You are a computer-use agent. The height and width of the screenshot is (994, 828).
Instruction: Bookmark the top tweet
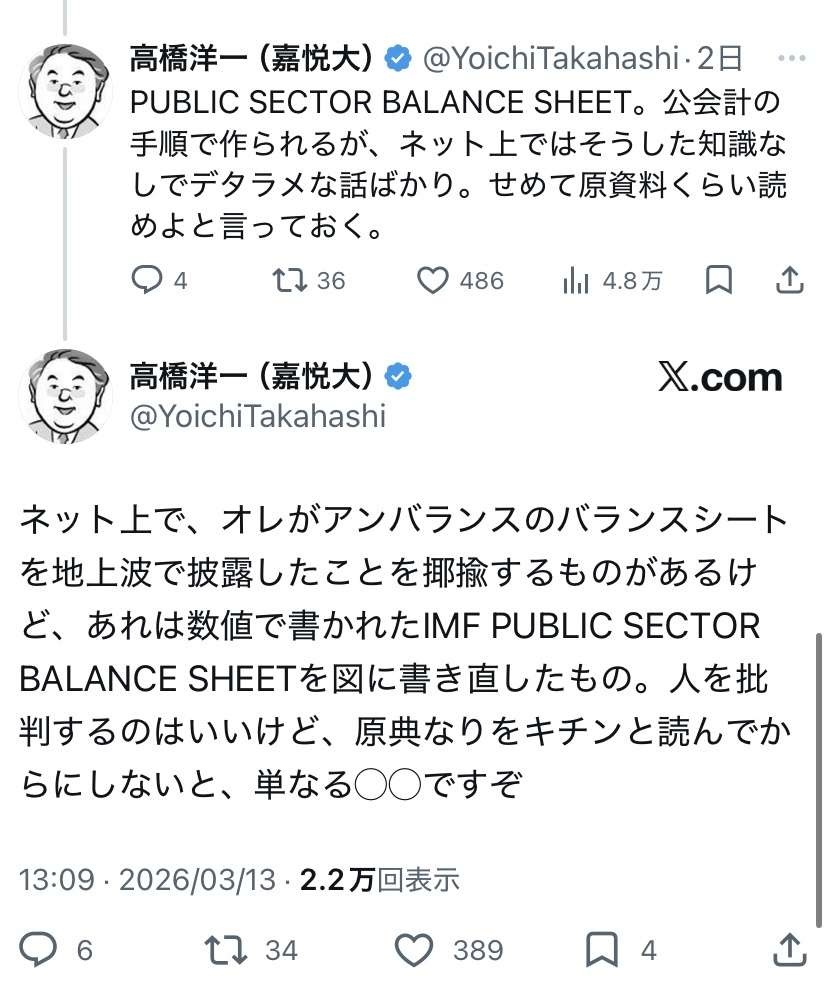tap(718, 281)
